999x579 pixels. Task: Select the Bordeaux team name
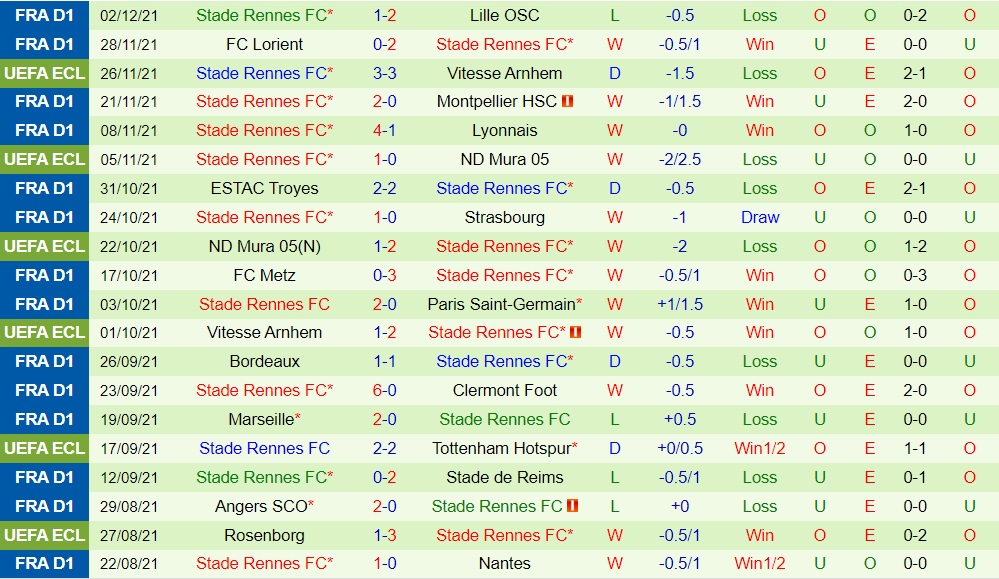pos(264,361)
